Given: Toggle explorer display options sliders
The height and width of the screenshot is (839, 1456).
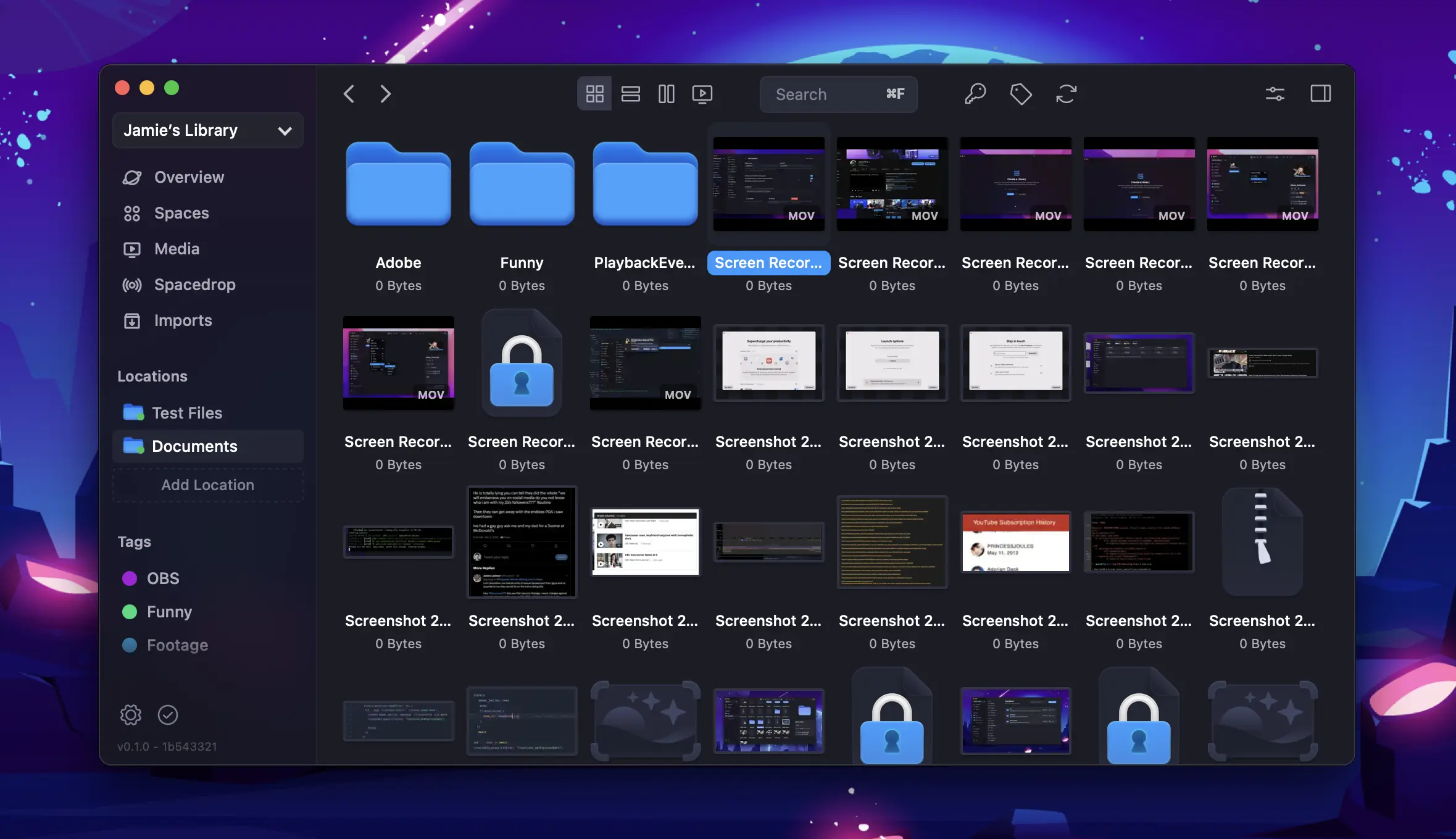Looking at the screenshot, I should pos(1275,94).
